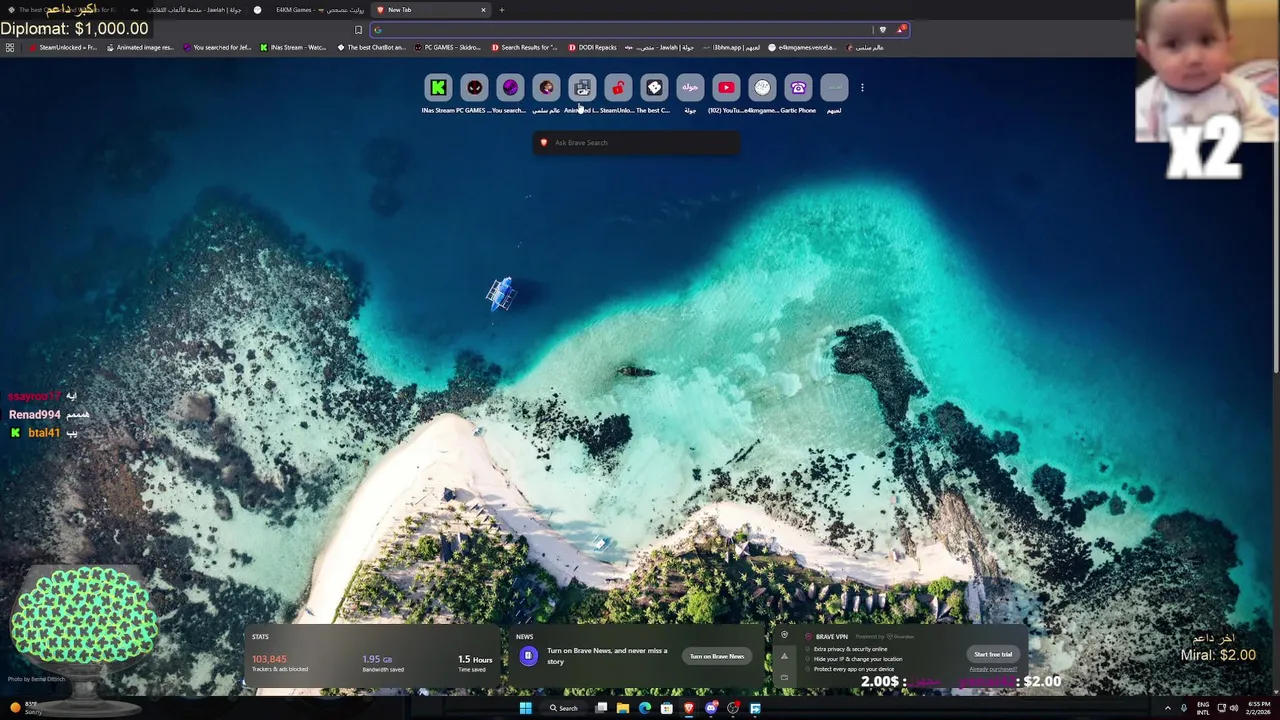Screen dimensions: 1280x720
Task: Click the Brave News card icon
Action: click(x=528, y=656)
